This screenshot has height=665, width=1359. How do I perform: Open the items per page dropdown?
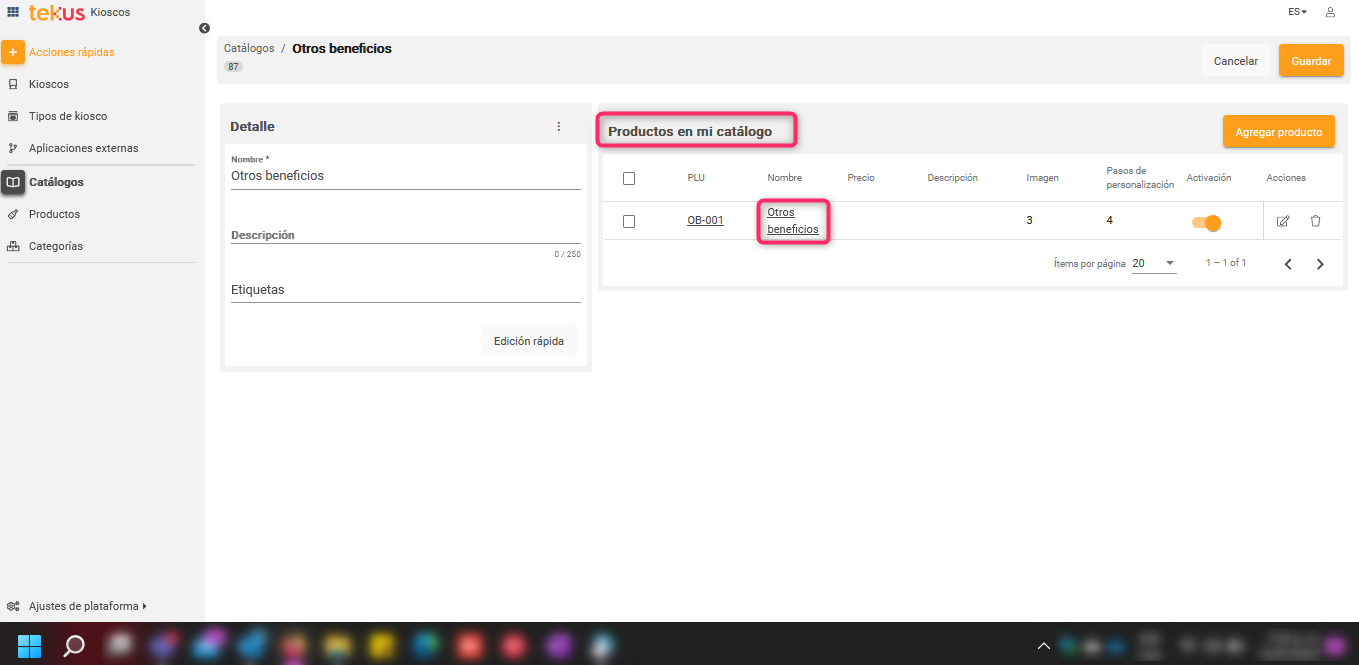click(1154, 263)
